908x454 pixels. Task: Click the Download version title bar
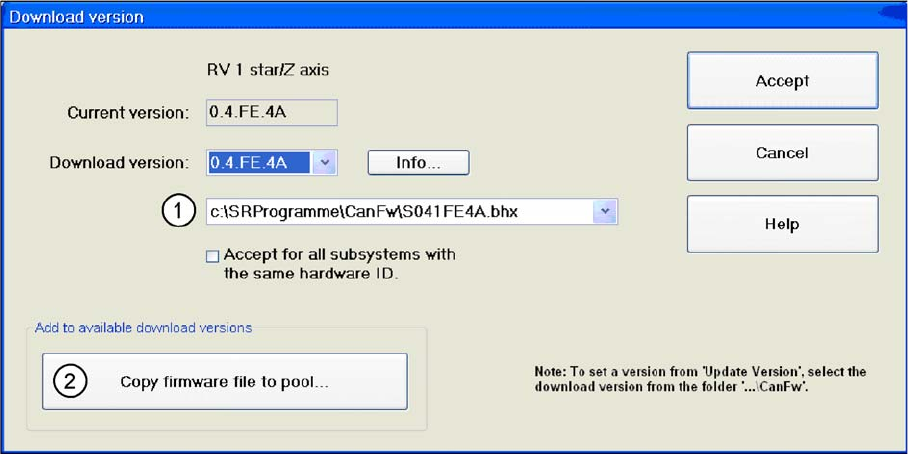pyautogui.click(x=454, y=16)
